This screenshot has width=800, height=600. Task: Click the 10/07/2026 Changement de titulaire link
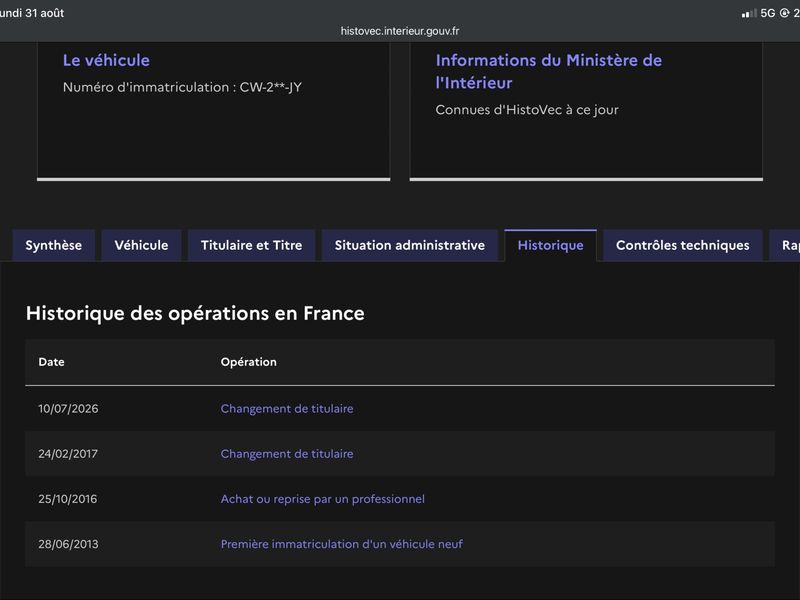point(287,409)
